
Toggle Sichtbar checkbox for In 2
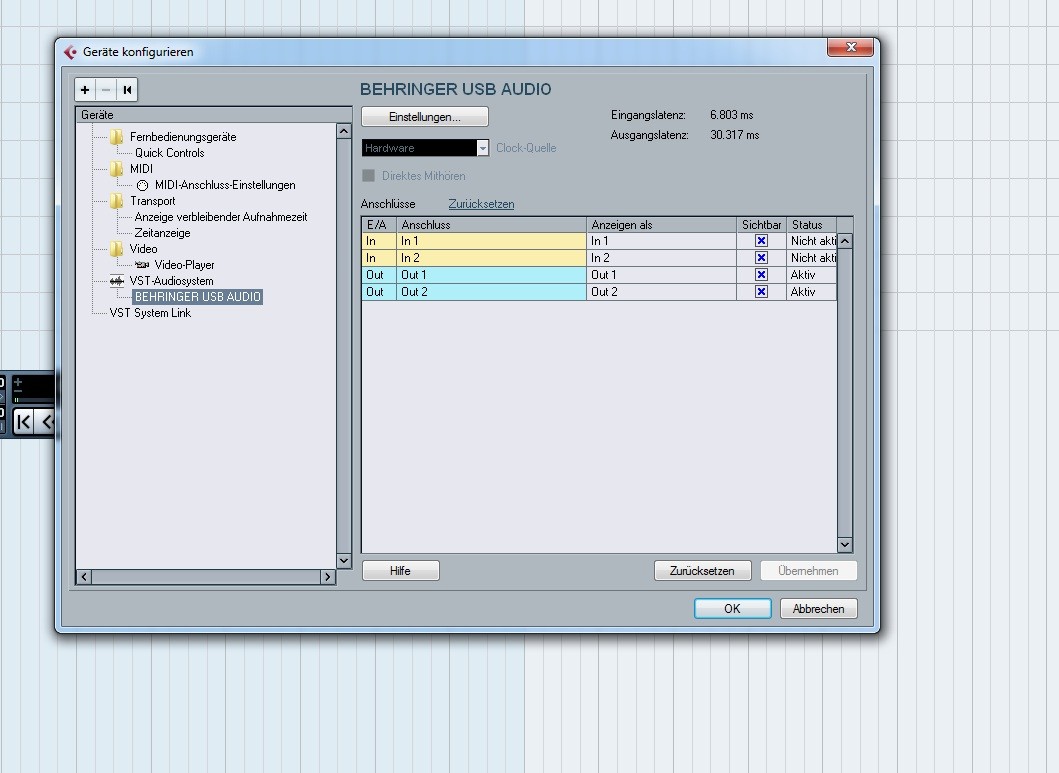(761, 258)
